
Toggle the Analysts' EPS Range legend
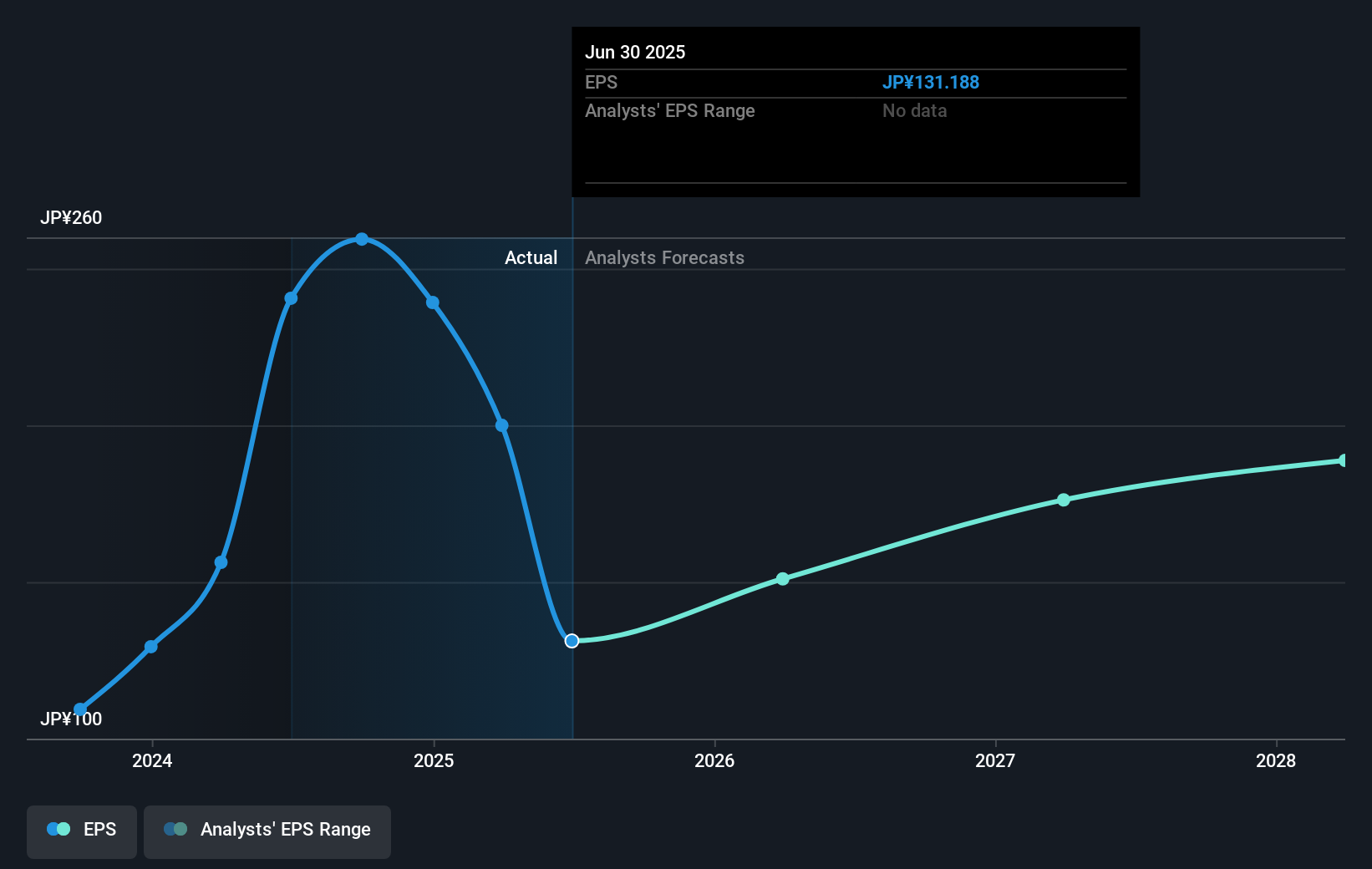tap(267, 831)
